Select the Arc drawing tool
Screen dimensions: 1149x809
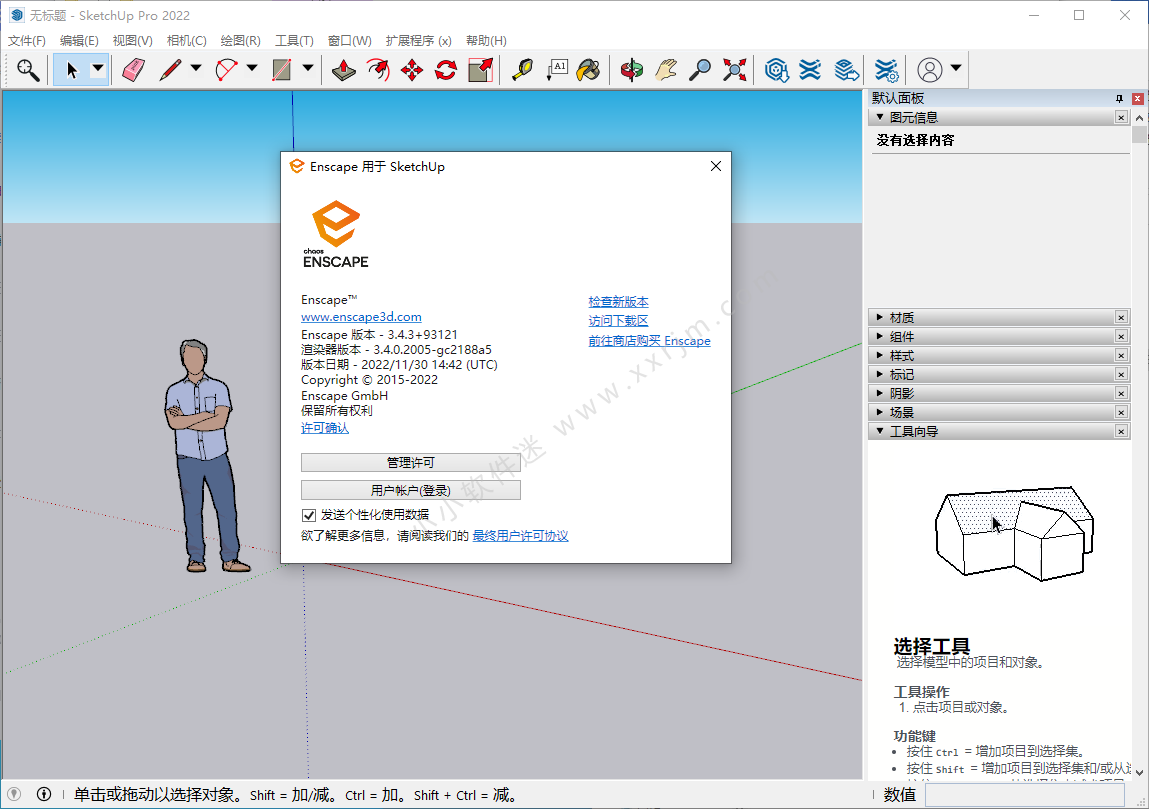[226, 70]
